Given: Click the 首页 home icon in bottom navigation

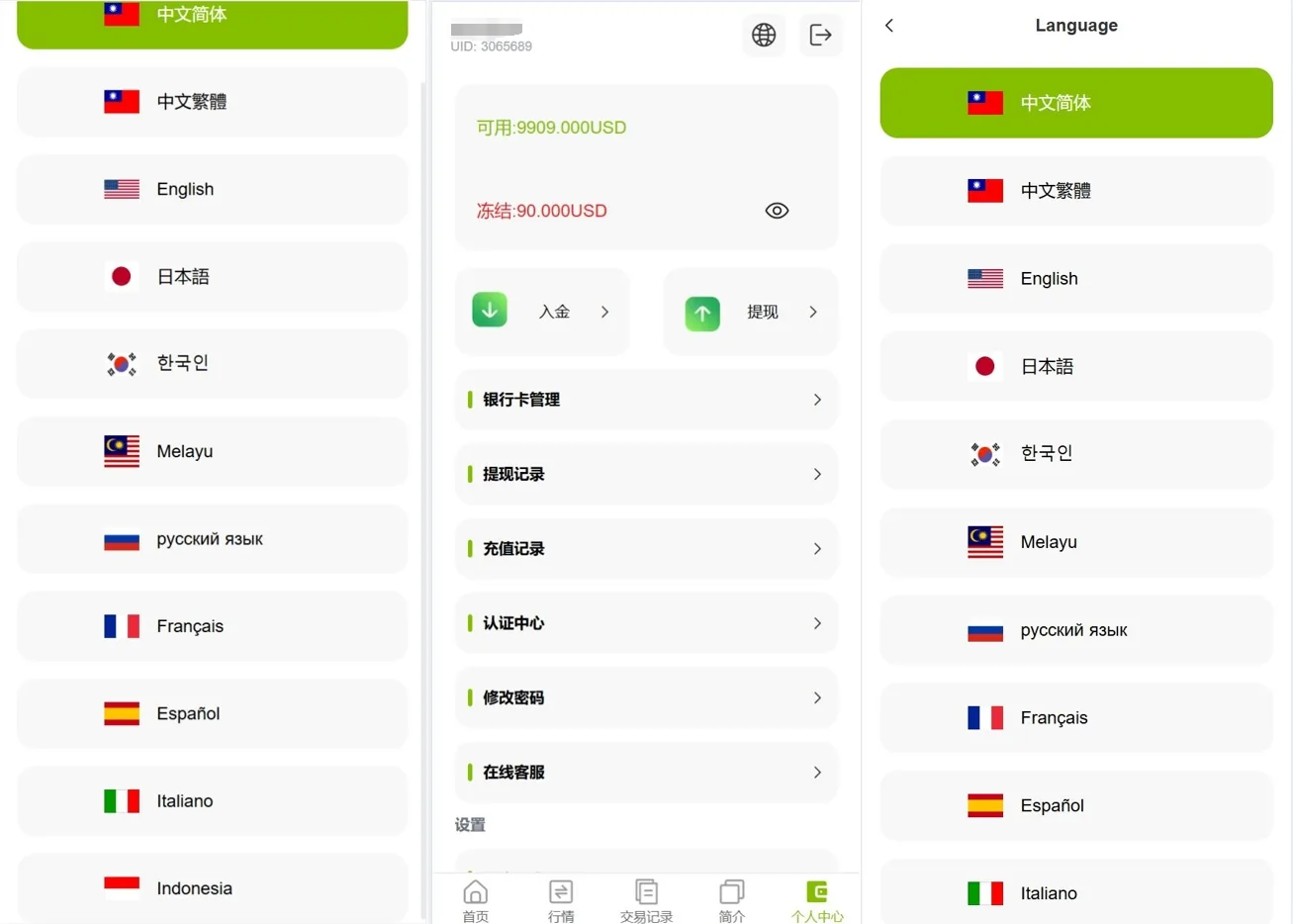Looking at the screenshot, I should pyautogui.click(x=475, y=893).
